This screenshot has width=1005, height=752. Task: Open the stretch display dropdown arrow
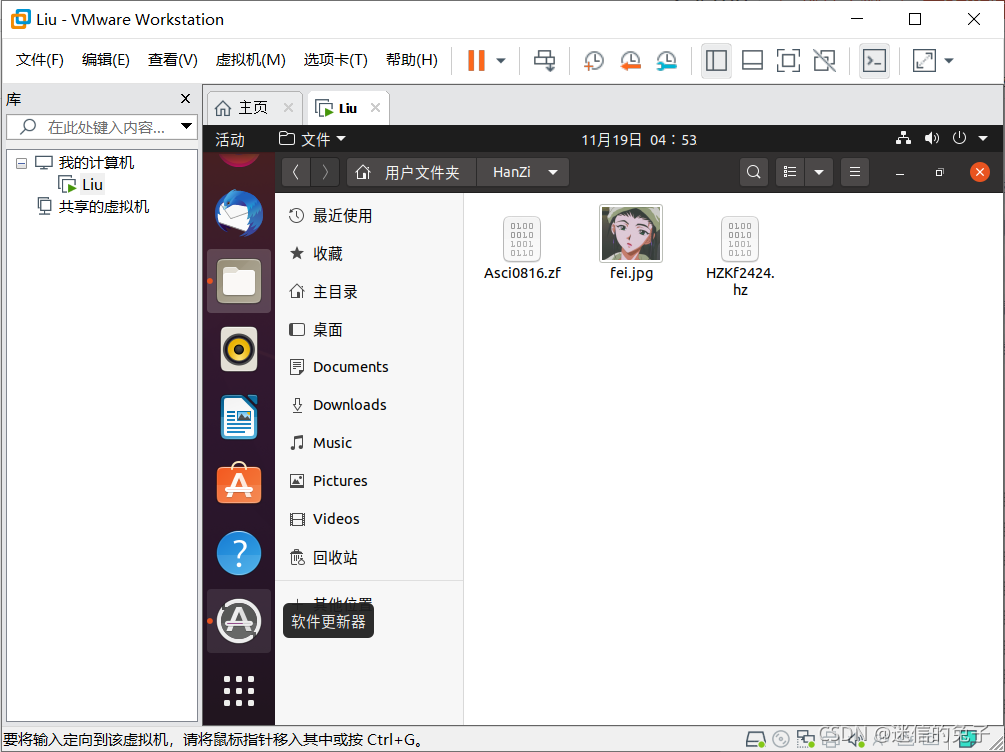tap(949, 61)
